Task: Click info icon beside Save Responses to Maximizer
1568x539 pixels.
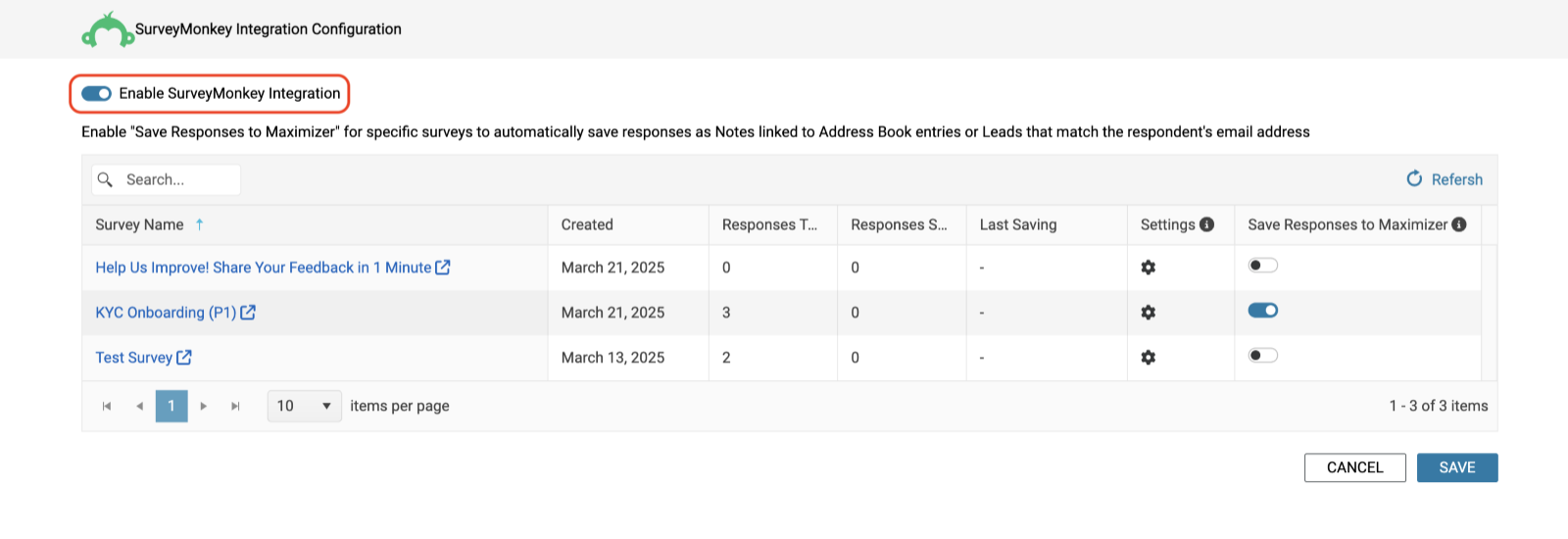Action: [x=1459, y=224]
